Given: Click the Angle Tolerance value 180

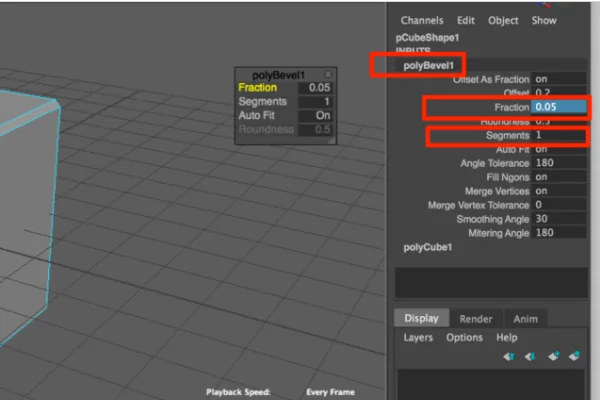Looking at the screenshot, I should 558,163.
